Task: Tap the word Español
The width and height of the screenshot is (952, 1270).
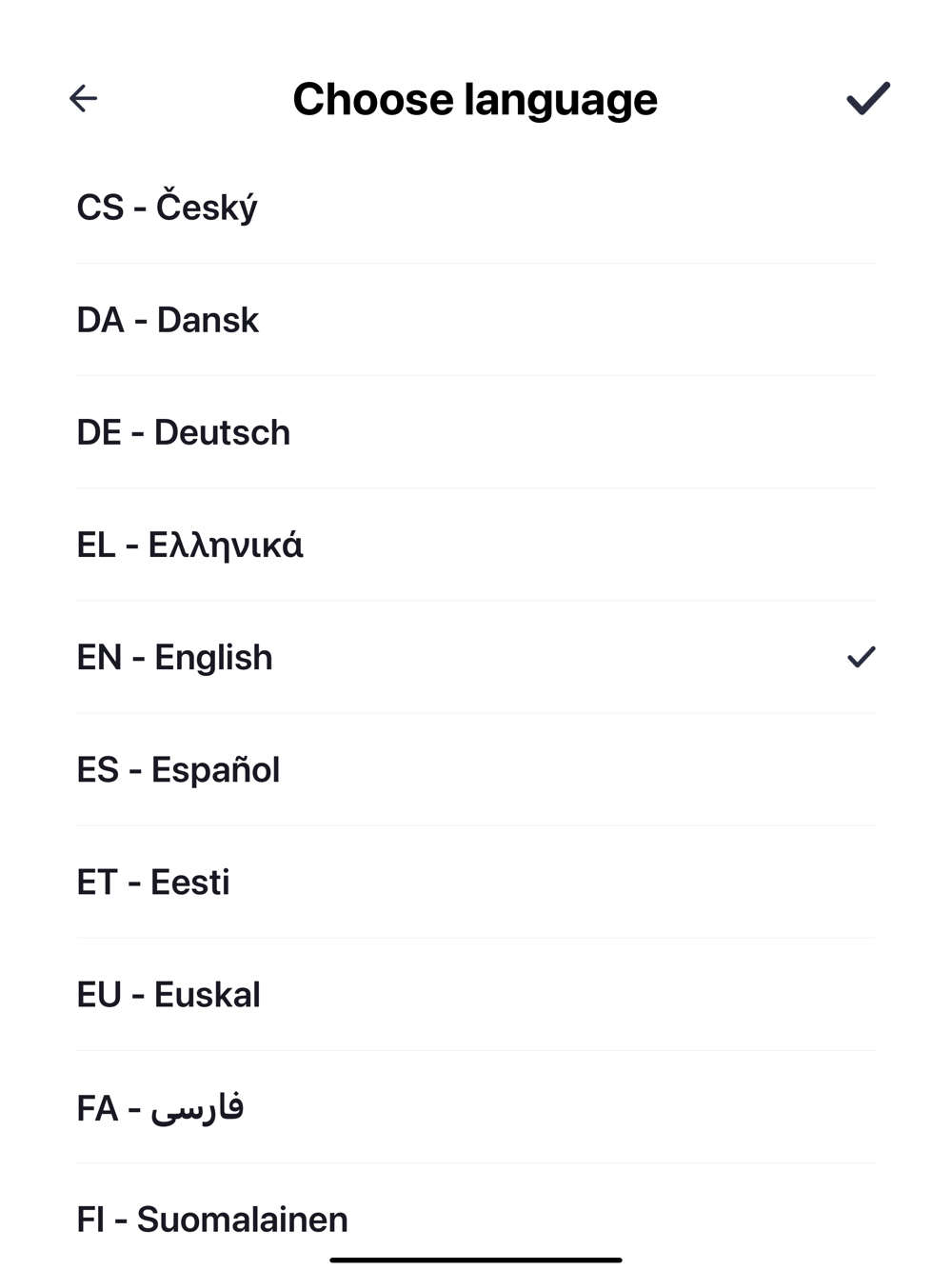Action: pos(216,769)
